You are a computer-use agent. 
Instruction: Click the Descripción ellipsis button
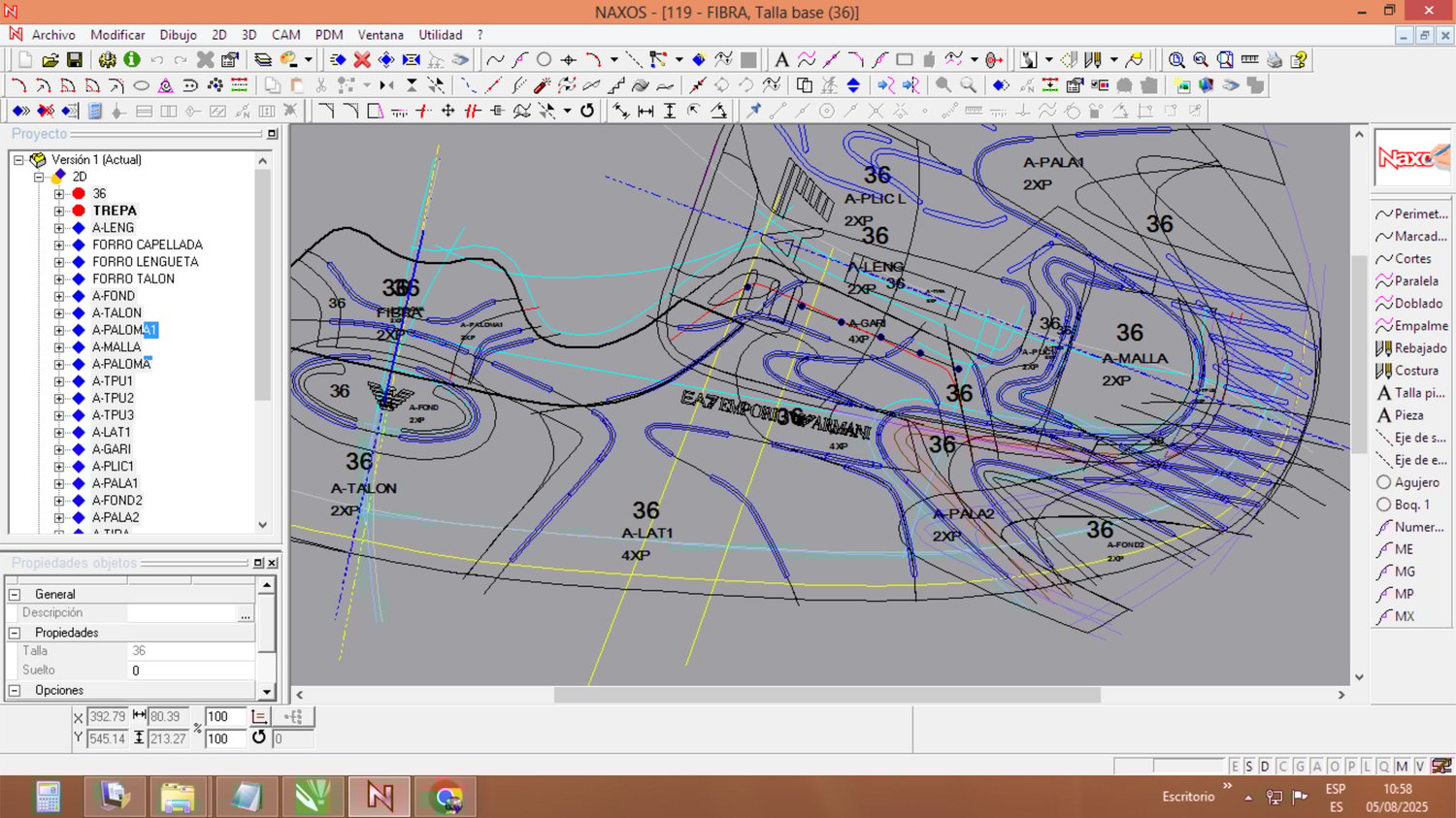(246, 613)
